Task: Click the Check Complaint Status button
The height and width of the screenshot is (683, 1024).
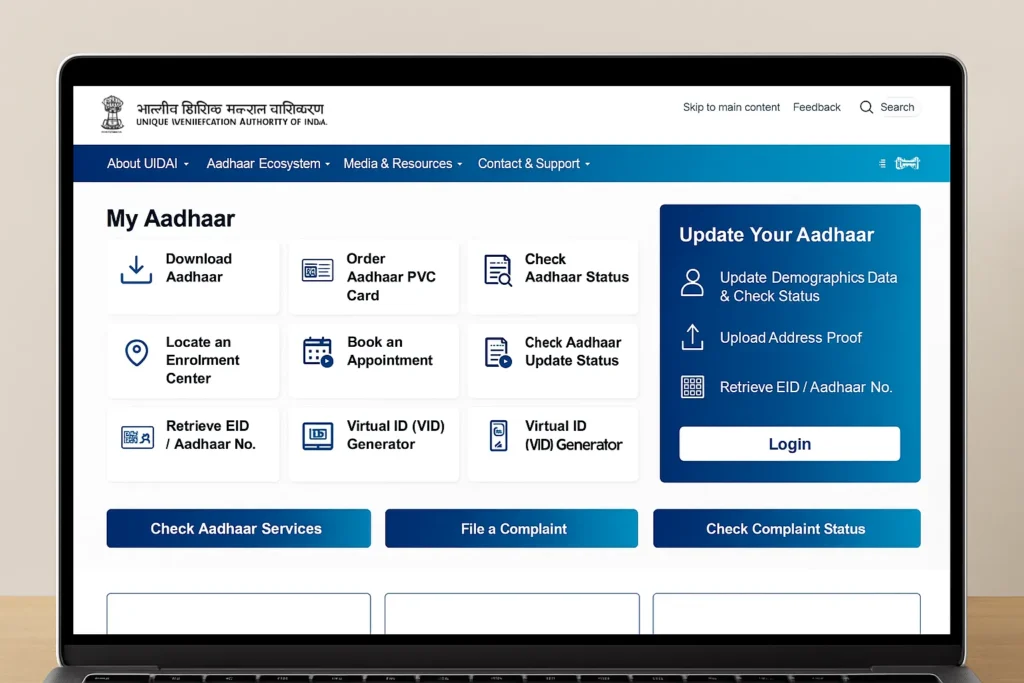Action: coord(786,528)
